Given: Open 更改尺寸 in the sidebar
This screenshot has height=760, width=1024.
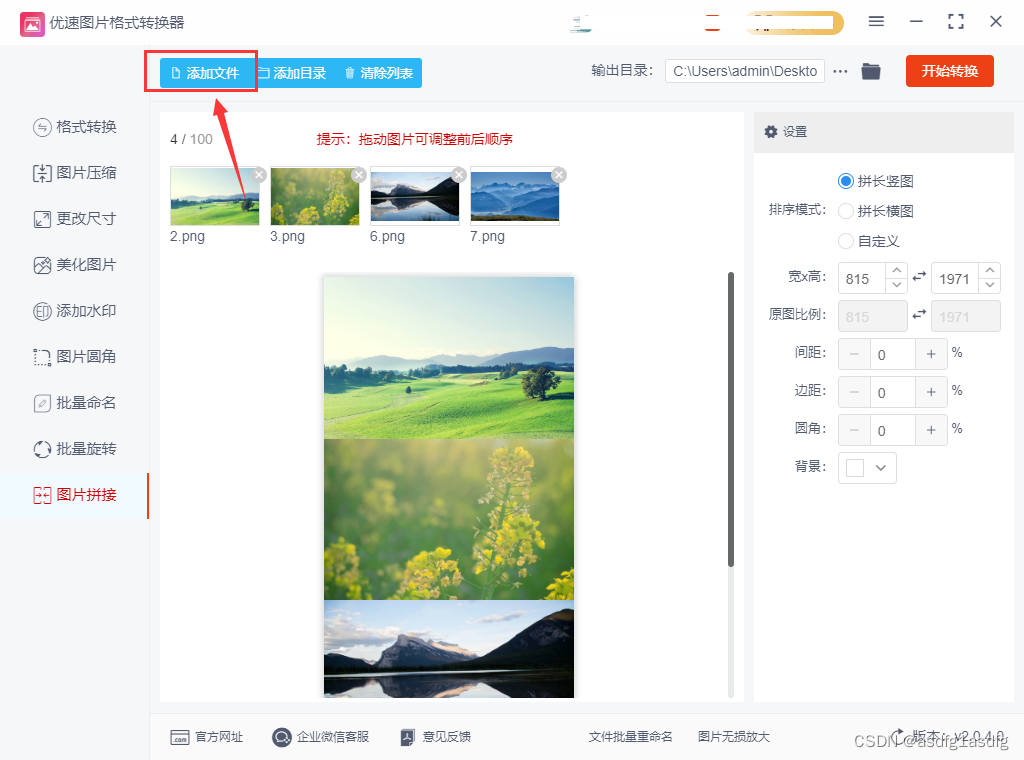Looking at the screenshot, I should coord(74,219).
